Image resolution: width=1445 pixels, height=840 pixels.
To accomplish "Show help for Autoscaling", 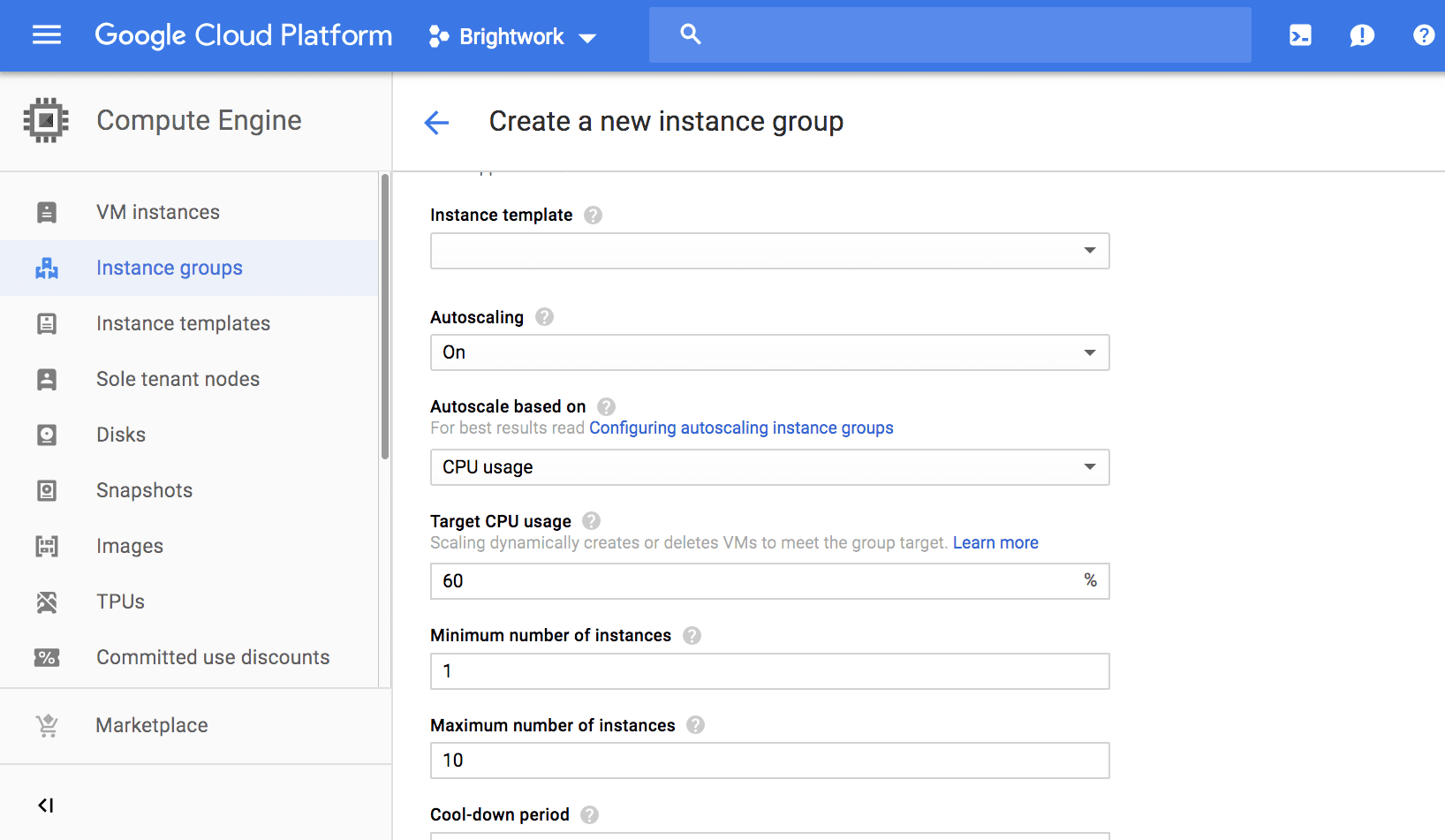I will pos(545,316).
